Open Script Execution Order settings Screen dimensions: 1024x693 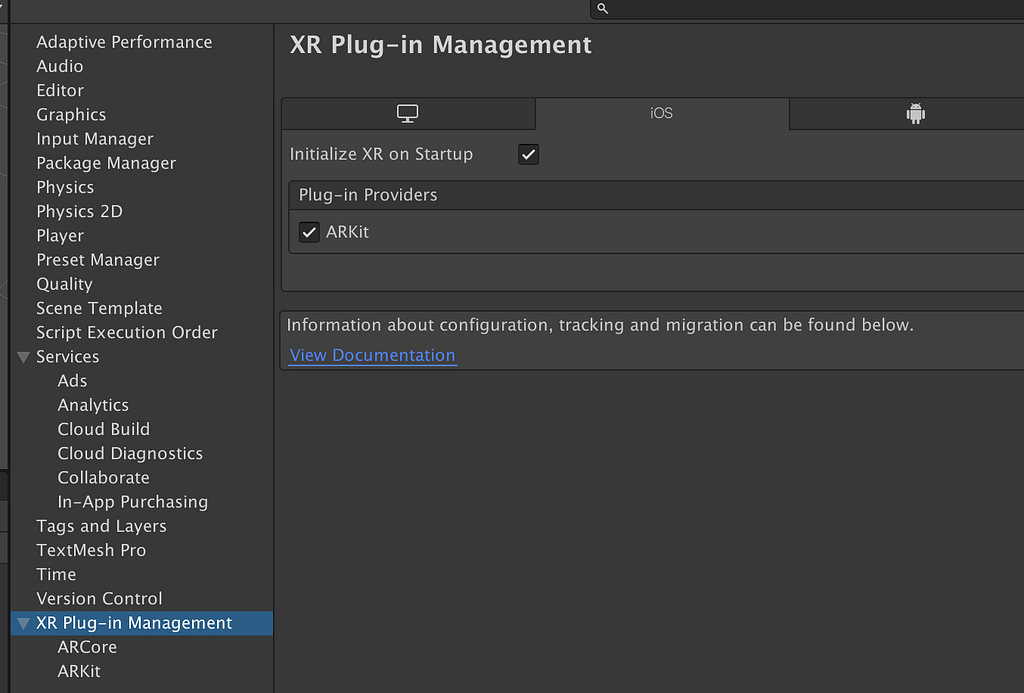127,332
